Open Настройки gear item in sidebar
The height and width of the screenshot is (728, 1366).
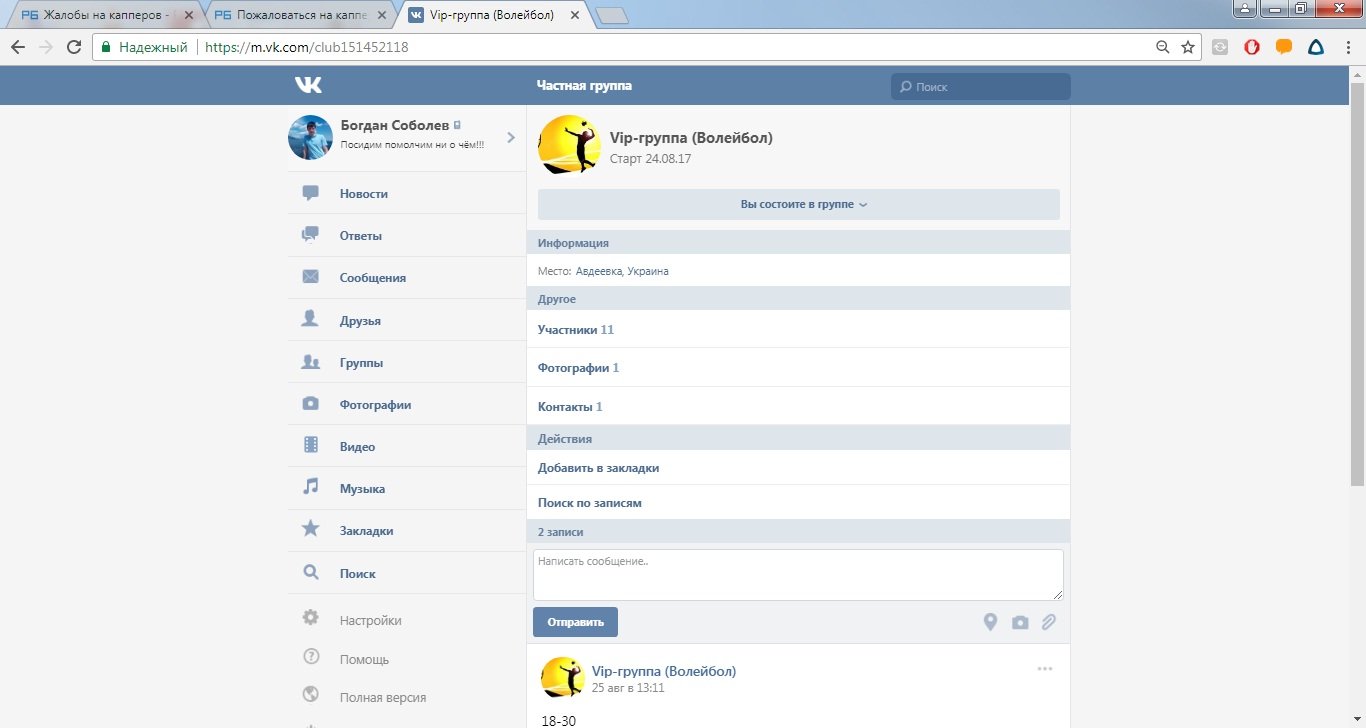click(x=370, y=620)
